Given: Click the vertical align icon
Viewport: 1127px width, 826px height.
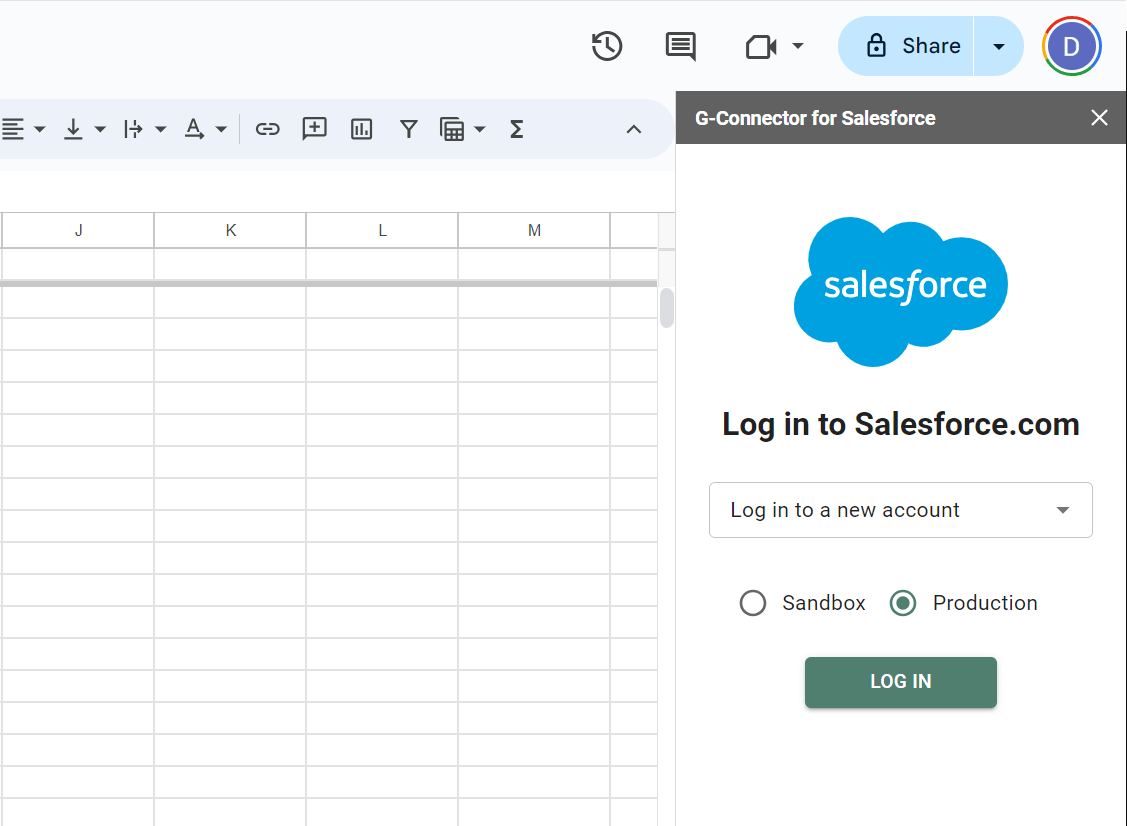Looking at the screenshot, I should click(x=73, y=129).
